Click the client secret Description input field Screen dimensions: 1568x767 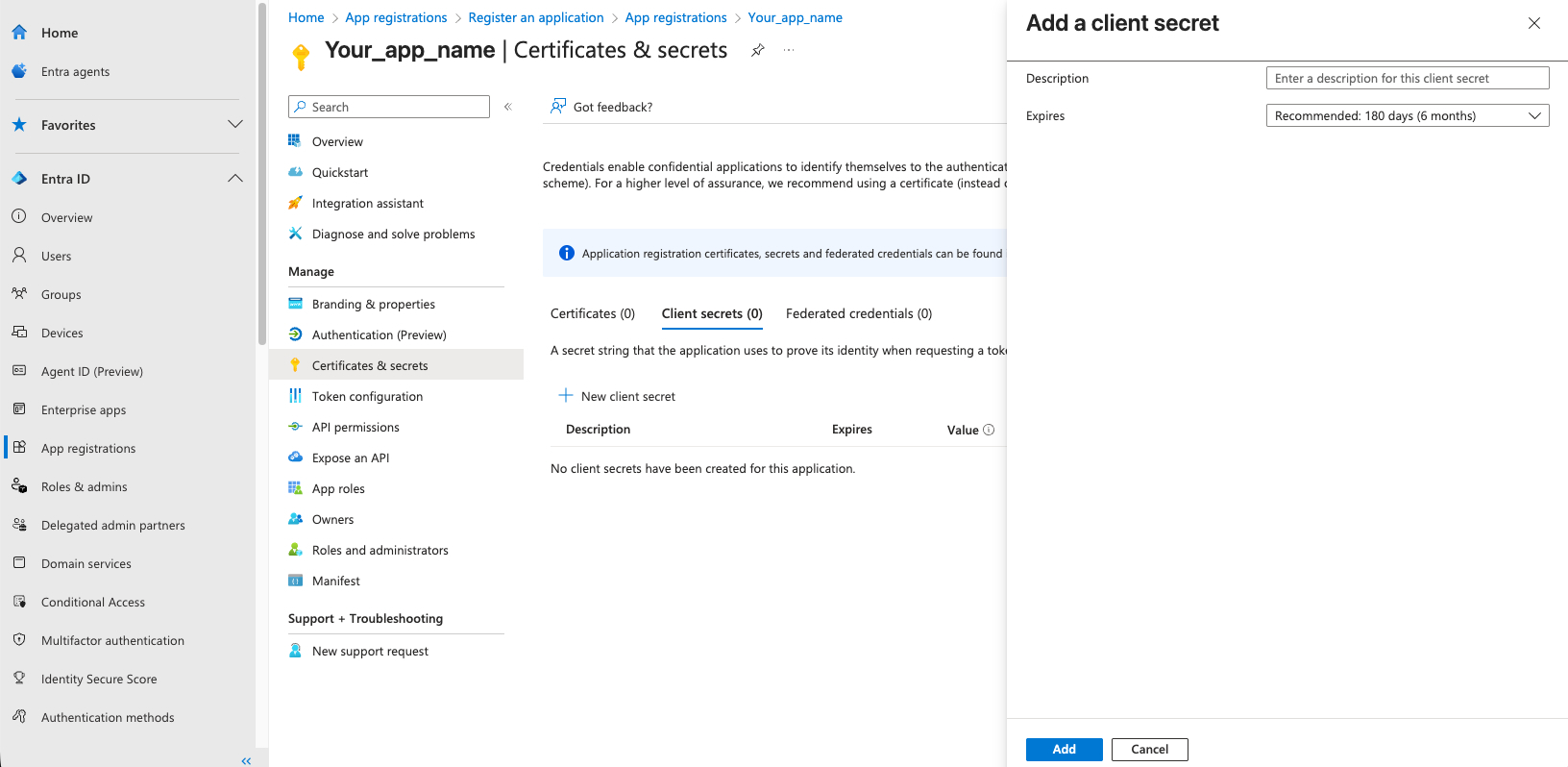pyautogui.click(x=1407, y=78)
